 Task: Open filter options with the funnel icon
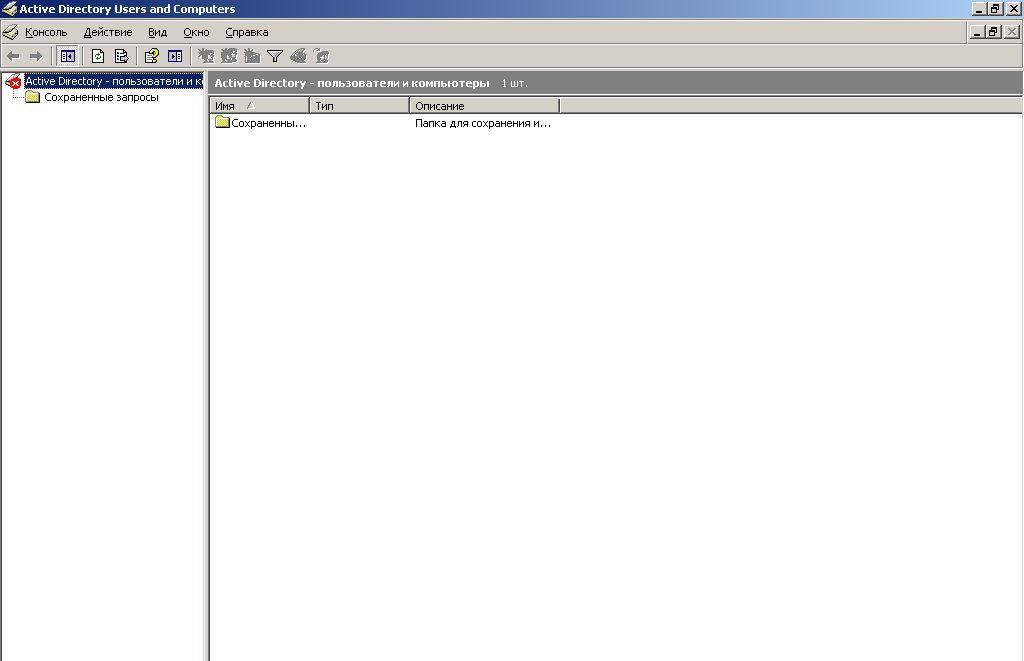pos(275,56)
